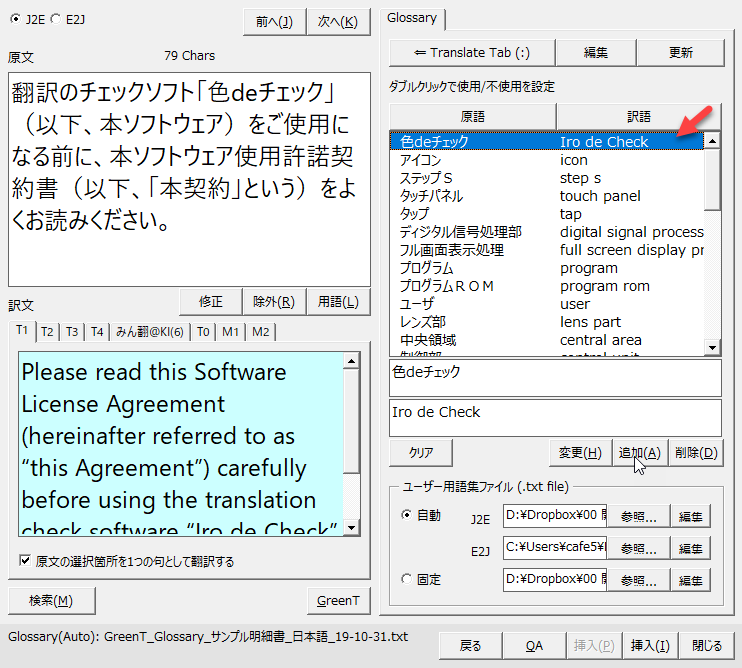
Task: Switch to the T2 translation tab
Action: tap(48, 332)
